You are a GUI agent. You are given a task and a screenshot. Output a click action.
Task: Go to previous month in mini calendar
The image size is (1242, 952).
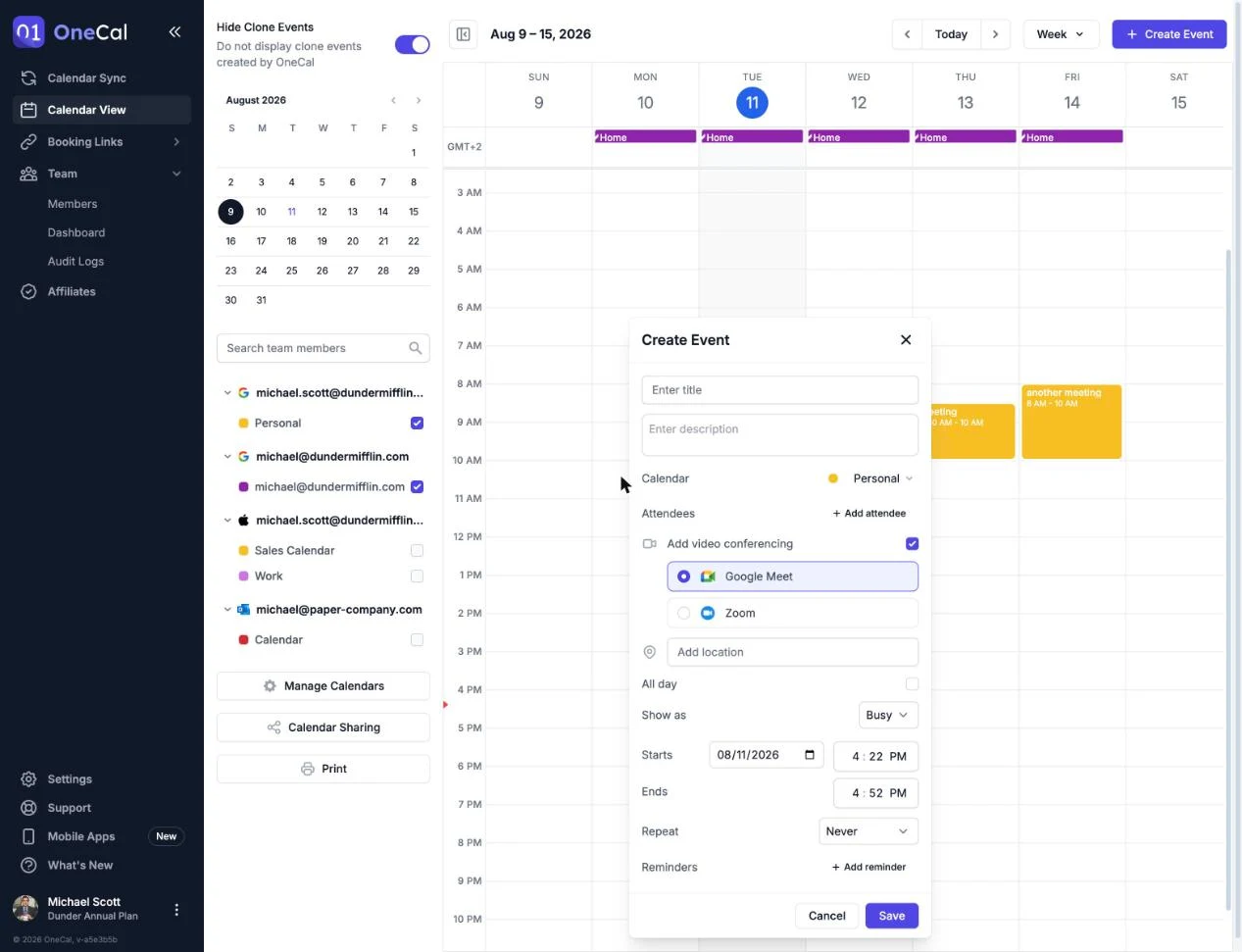393,100
